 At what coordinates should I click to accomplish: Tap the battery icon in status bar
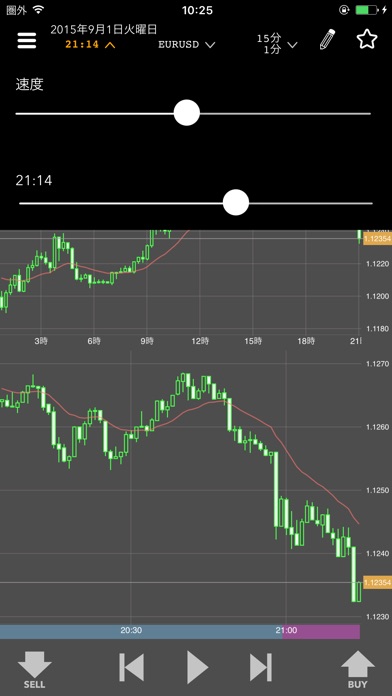click(367, 10)
